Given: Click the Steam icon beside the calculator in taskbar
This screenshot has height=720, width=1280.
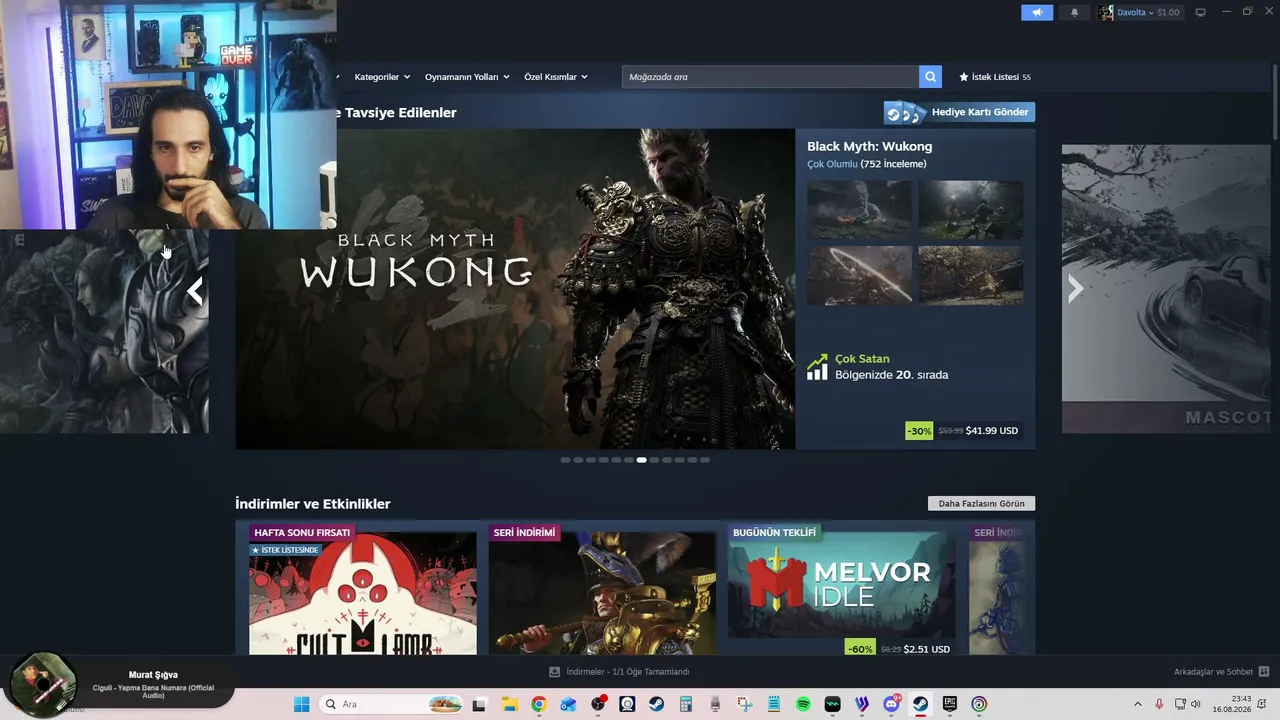Looking at the screenshot, I should (x=657, y=704).
